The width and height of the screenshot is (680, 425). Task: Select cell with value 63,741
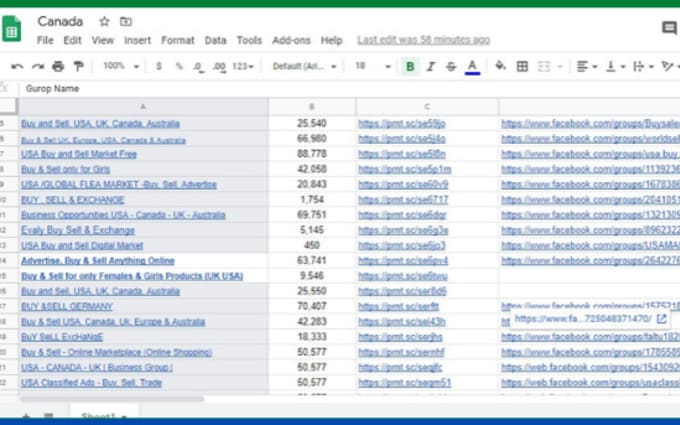[312, 261]
